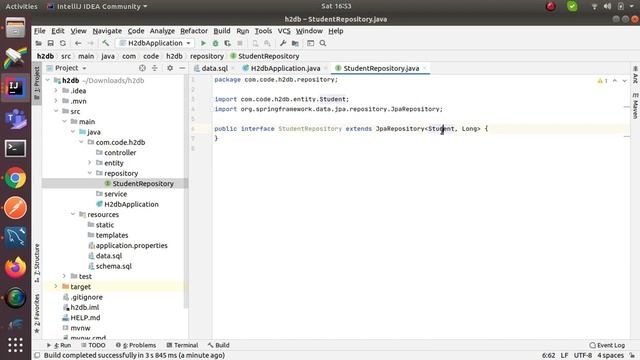640x360 pixels.
Task: Open the TODO tool window
Action: [x=93, y=345]
